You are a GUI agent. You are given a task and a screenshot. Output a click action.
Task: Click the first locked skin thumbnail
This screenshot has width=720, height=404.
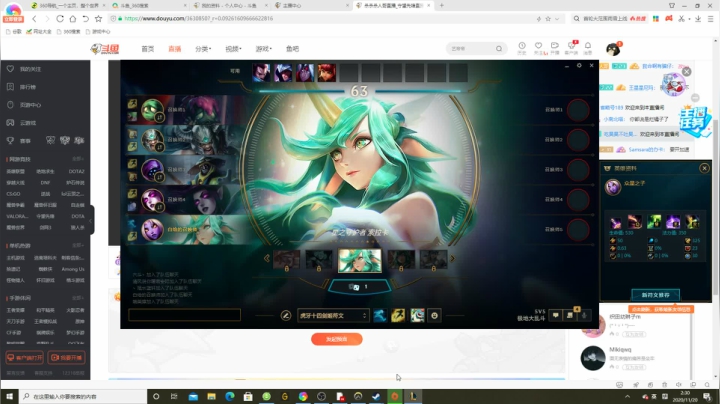pos(287,260)
